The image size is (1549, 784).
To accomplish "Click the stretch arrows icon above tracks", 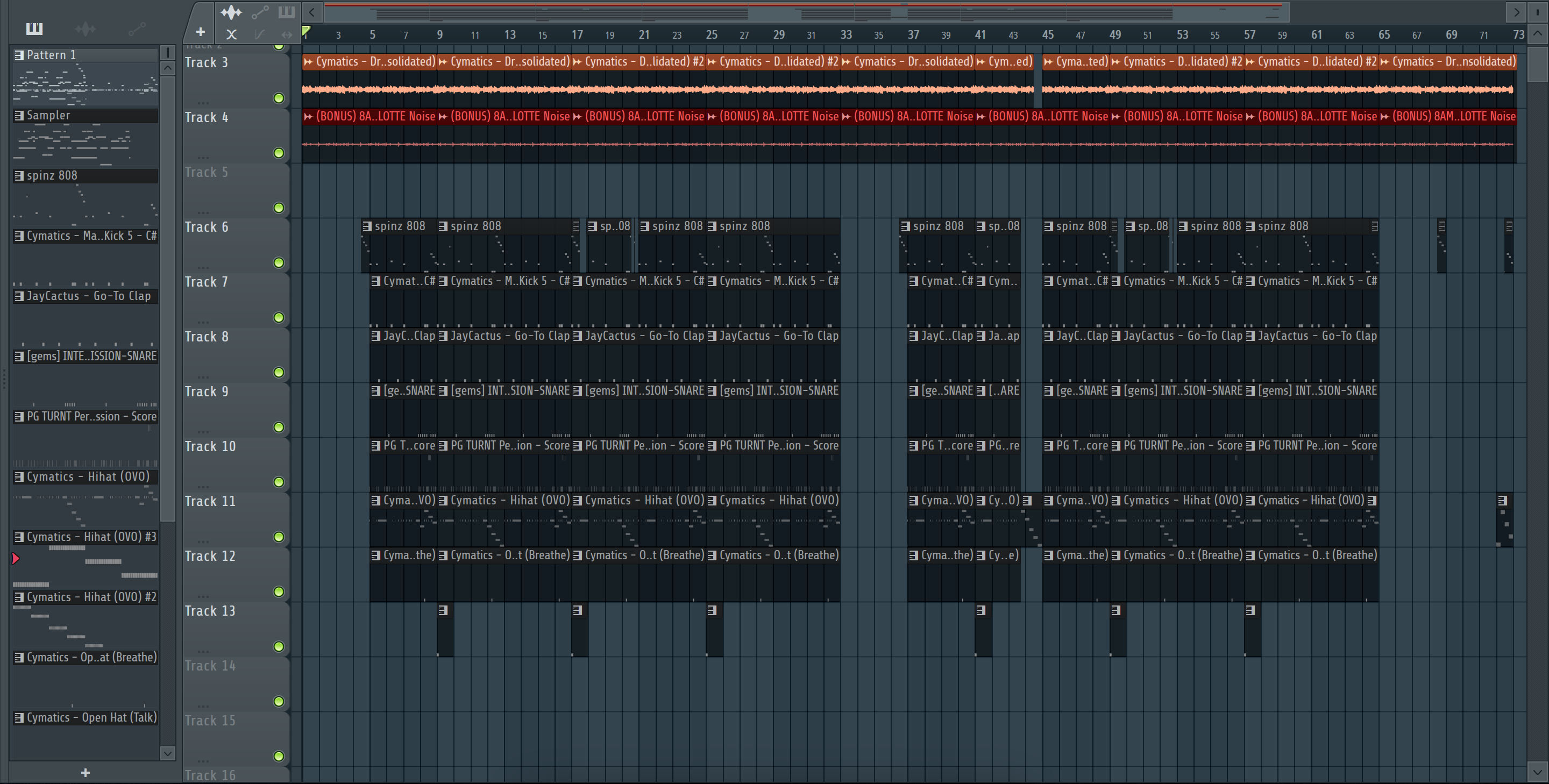I will [x=287, y=34].
